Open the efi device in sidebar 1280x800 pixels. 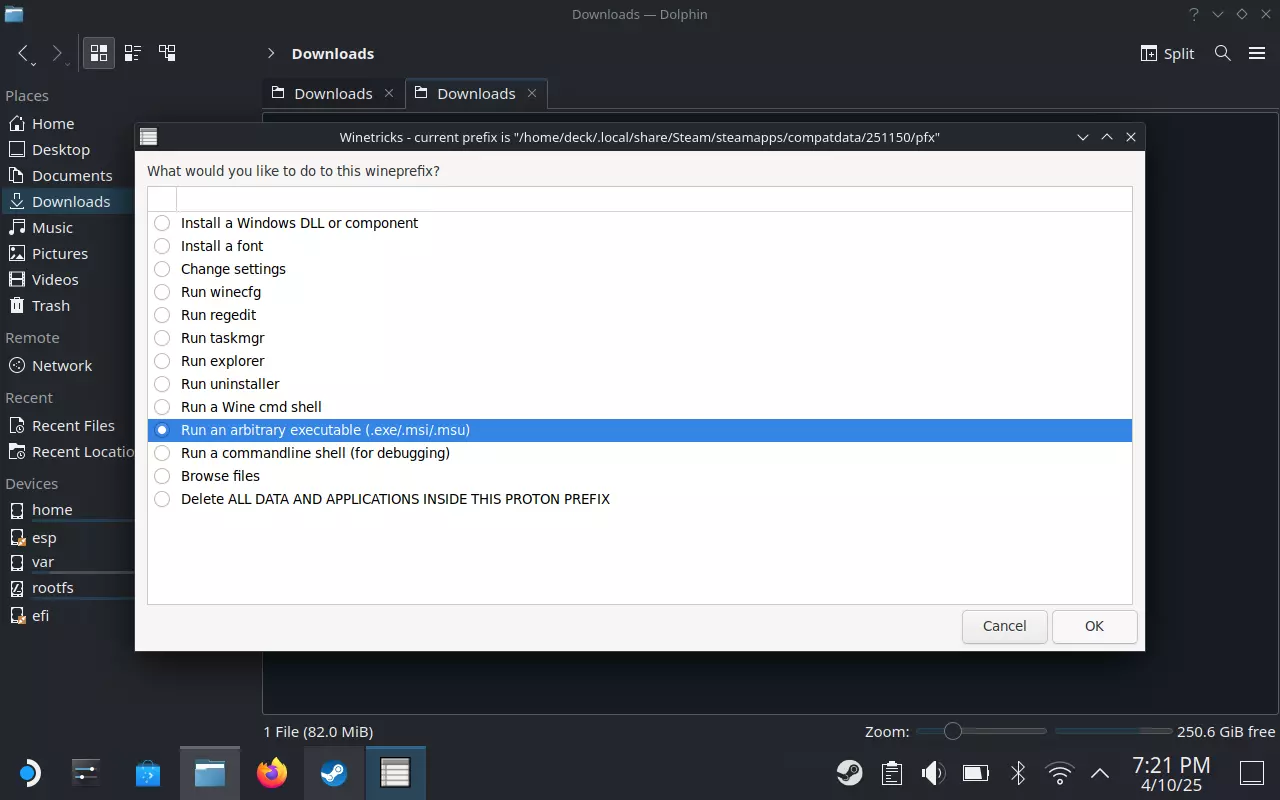[x=67, y=616]
